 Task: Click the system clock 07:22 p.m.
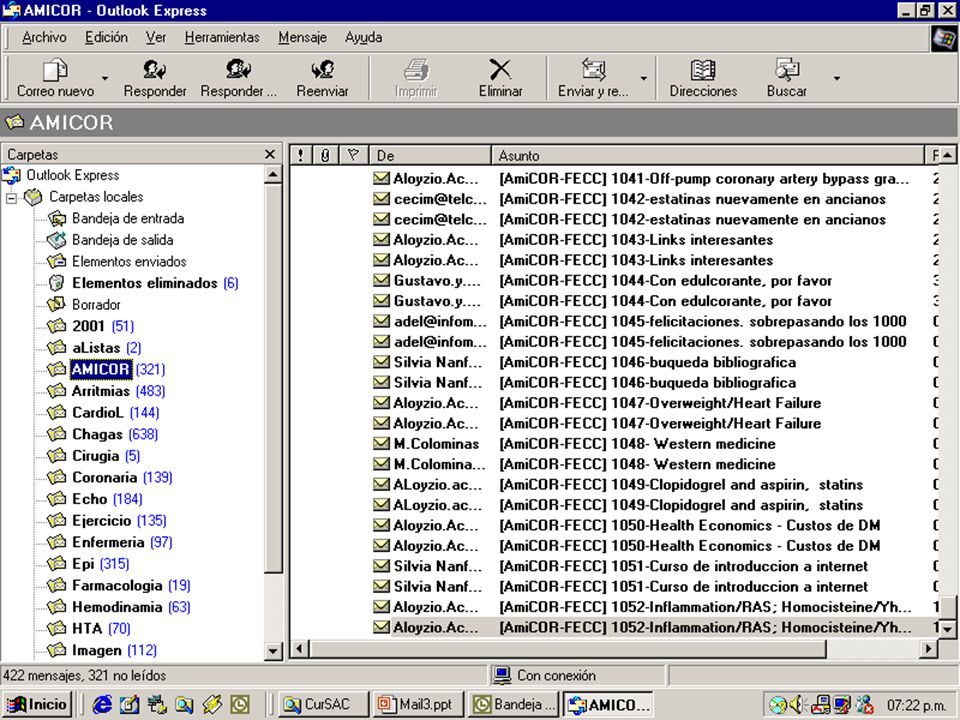click(916, 705)
